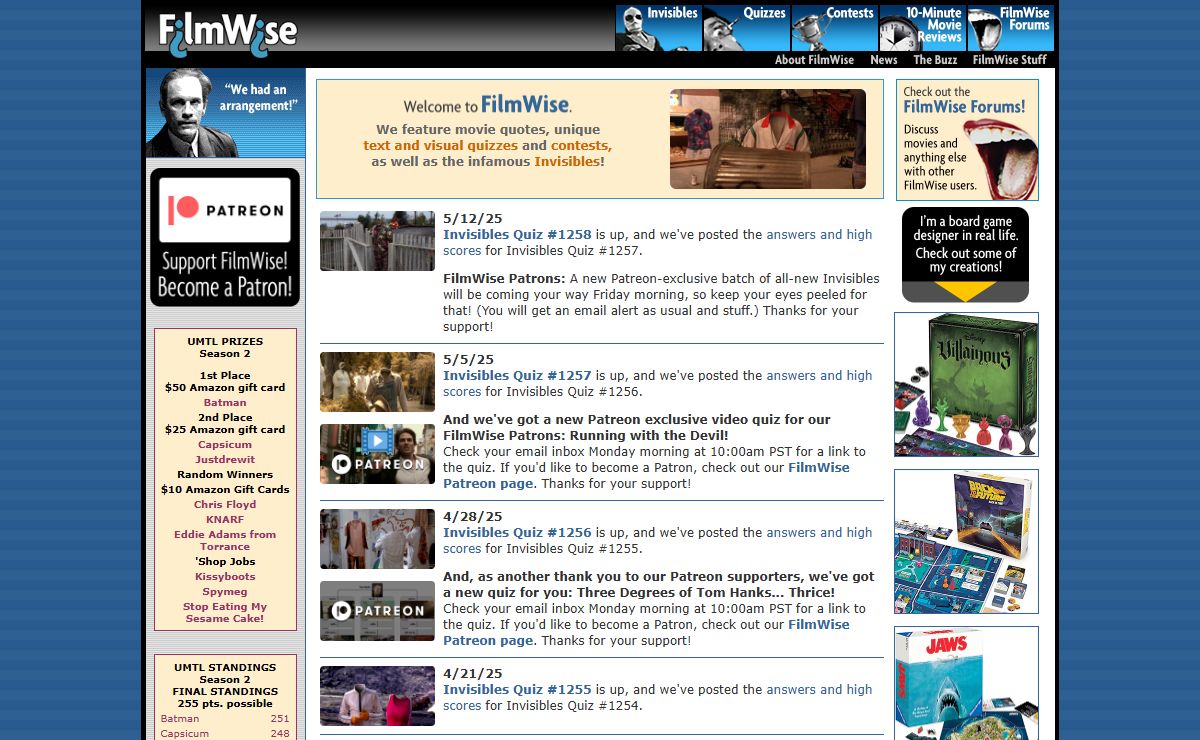Open Batman in UMTL Standings list

180,718
